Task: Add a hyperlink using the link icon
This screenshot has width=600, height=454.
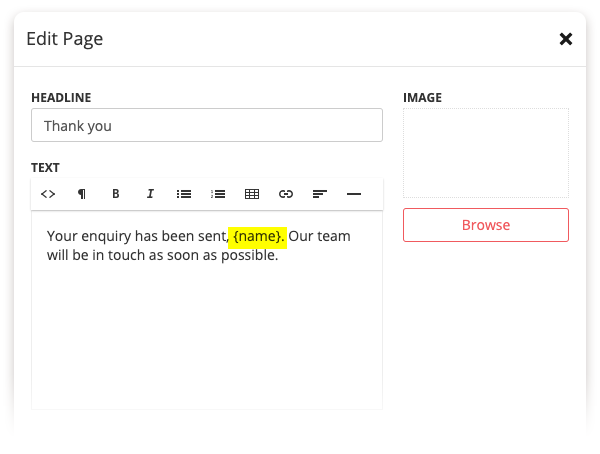Action: pyautogui.click(x=286, y=194)
